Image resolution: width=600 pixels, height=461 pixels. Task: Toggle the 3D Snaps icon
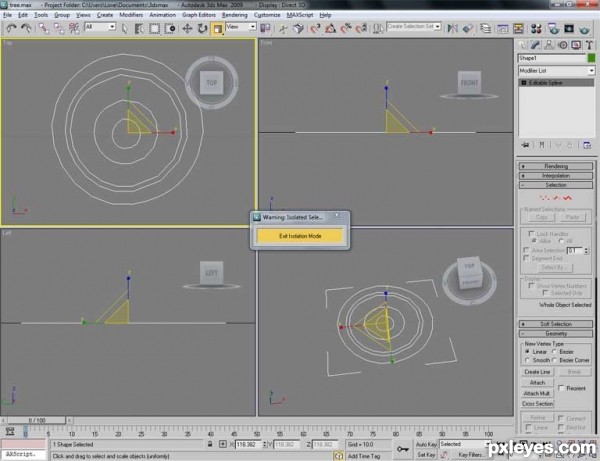315,29
